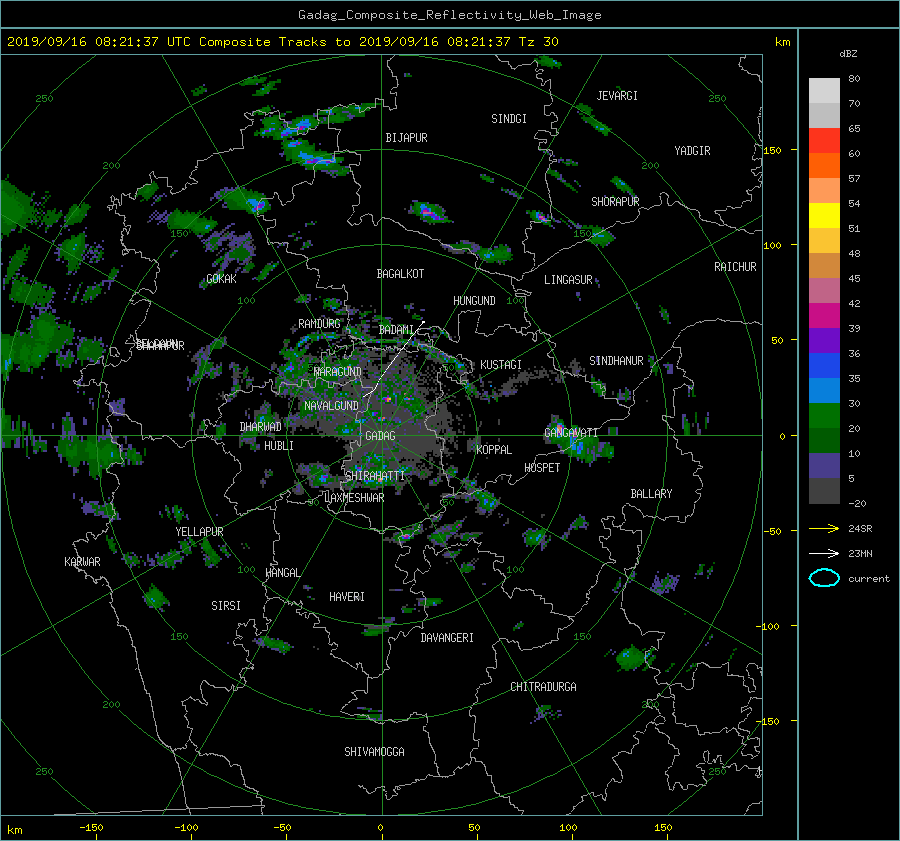This screenshot has height=841, width=900.
Task: Click the KARWAR city label
Action: pos(82,561)
